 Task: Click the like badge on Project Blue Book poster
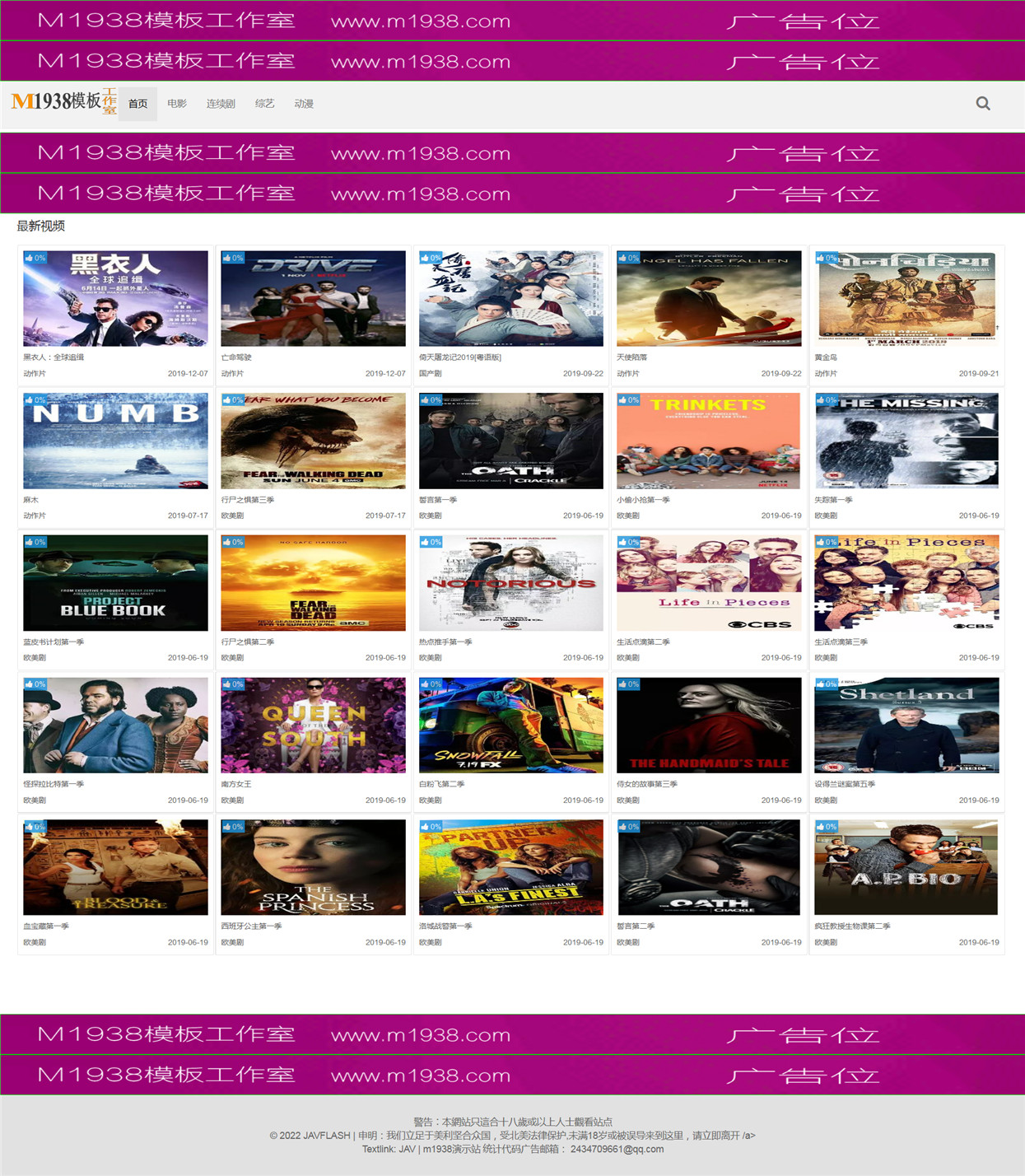click(35, 543)
